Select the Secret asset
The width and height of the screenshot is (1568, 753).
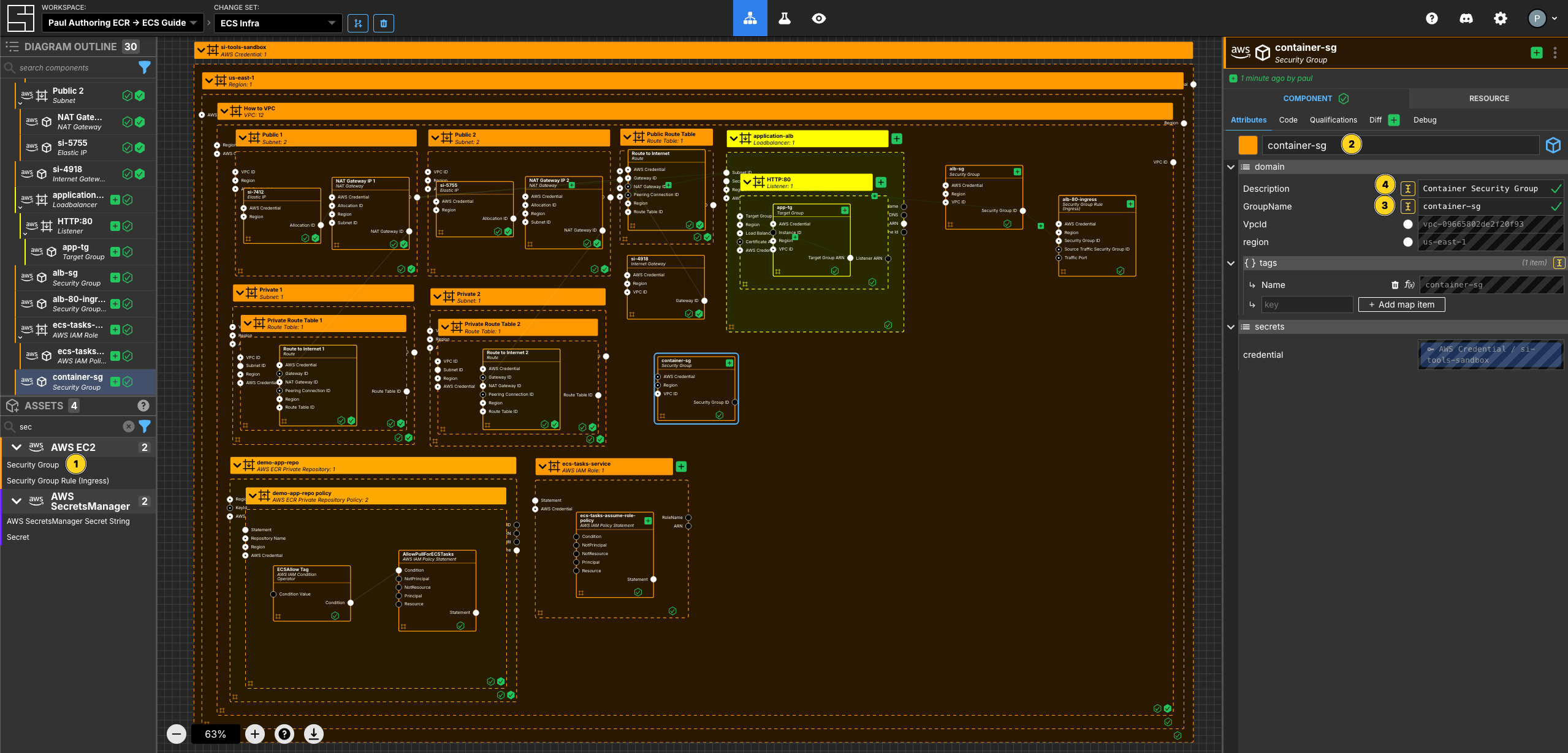tap(18, 537)
